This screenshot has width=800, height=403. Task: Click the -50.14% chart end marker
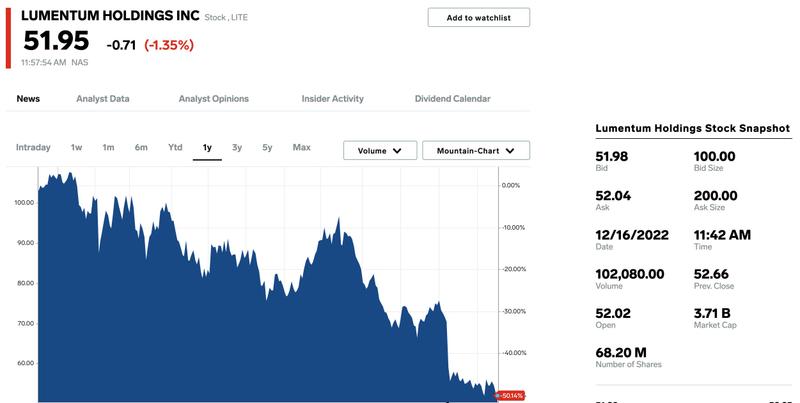(511, 396)
